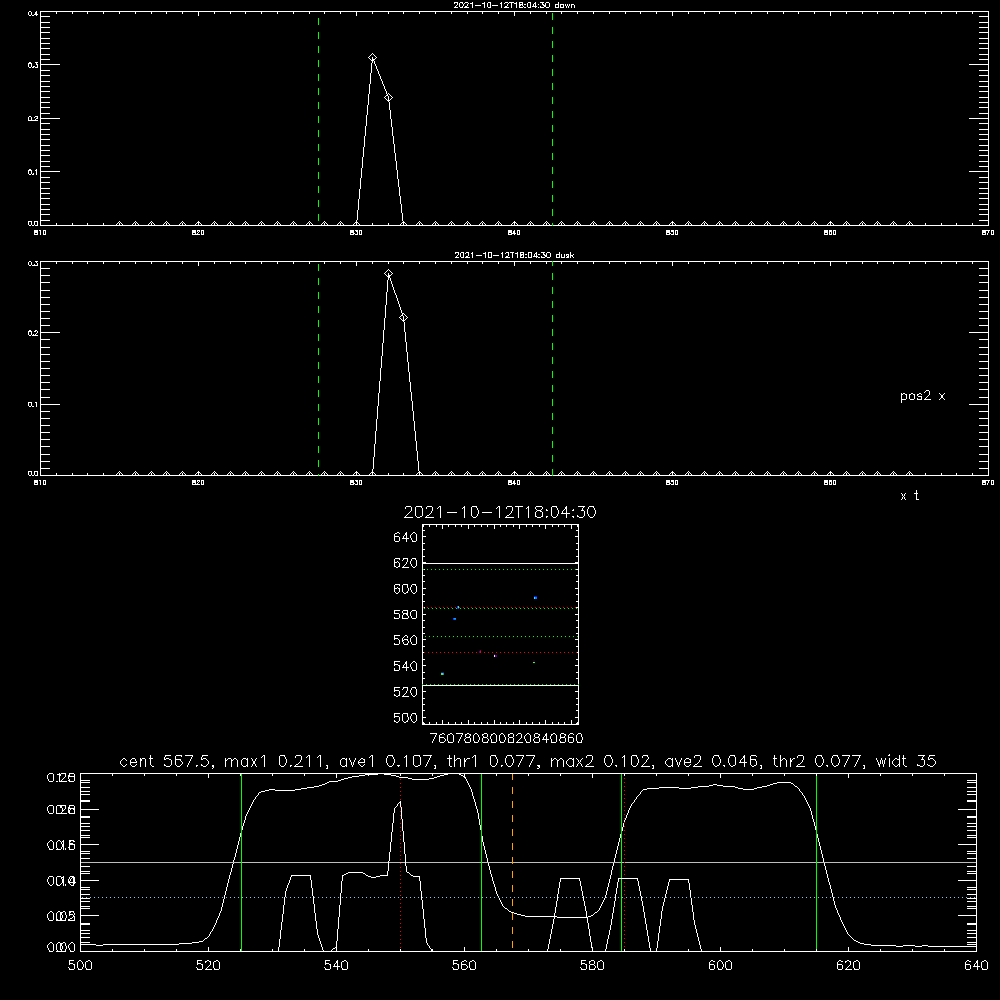
Task: Click the middle panel title '2021-10-12T18:04:30'
Action: pos(500,512)
